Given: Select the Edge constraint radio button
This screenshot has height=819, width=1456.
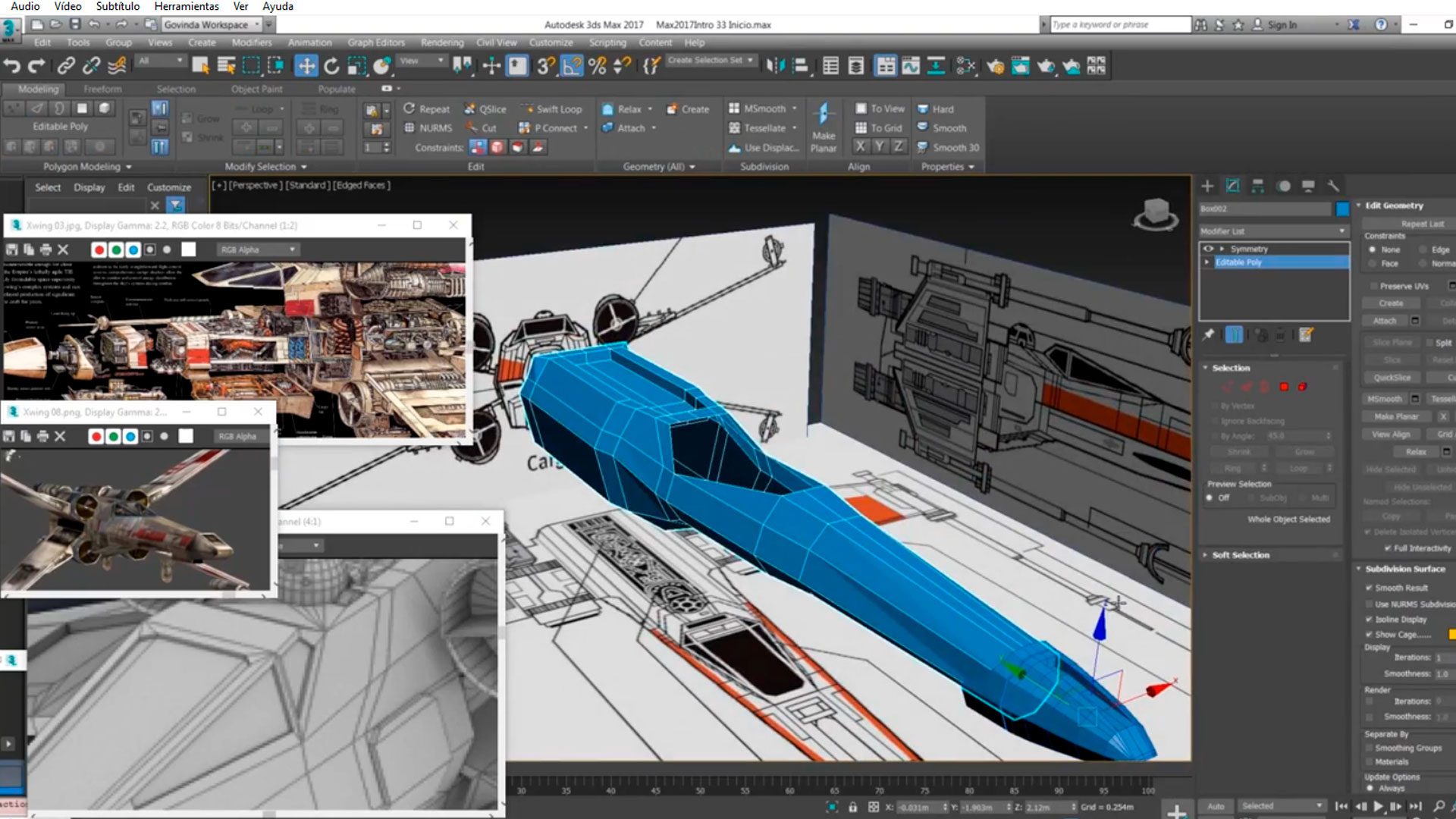Looking at the screenshot, I should tap(1423, 249).
